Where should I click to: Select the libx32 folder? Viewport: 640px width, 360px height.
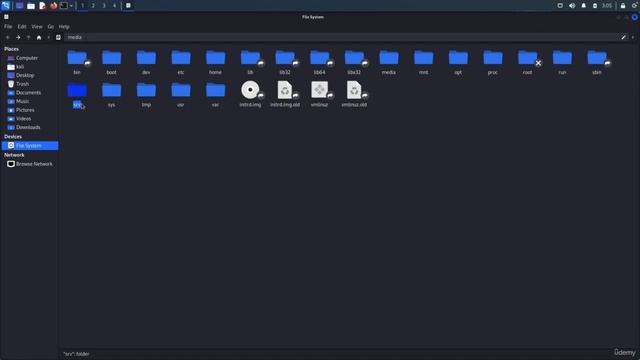point(354,58)
